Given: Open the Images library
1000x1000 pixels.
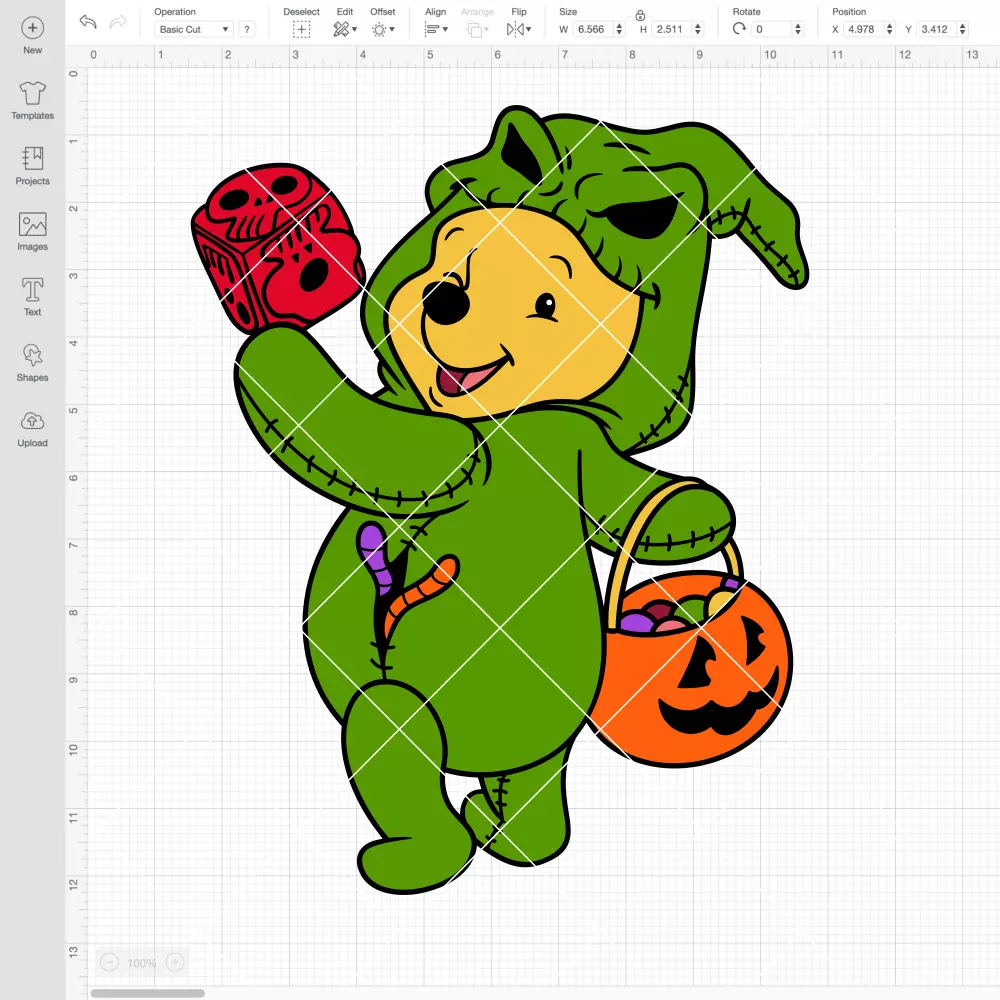Looking at the screenshot, I should click(x=33, y=232).
